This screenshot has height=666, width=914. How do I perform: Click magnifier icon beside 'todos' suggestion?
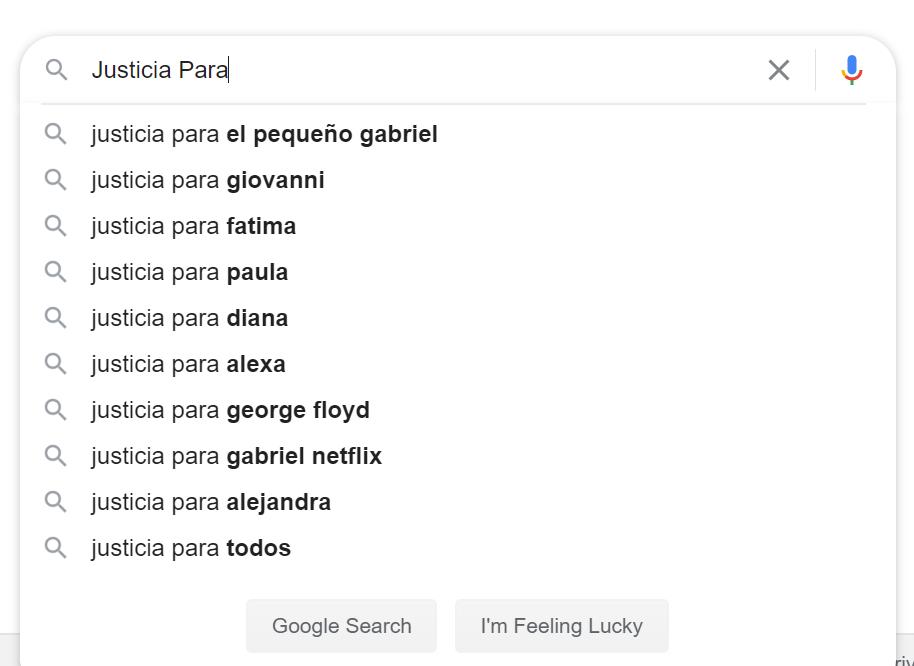[56, 548]
